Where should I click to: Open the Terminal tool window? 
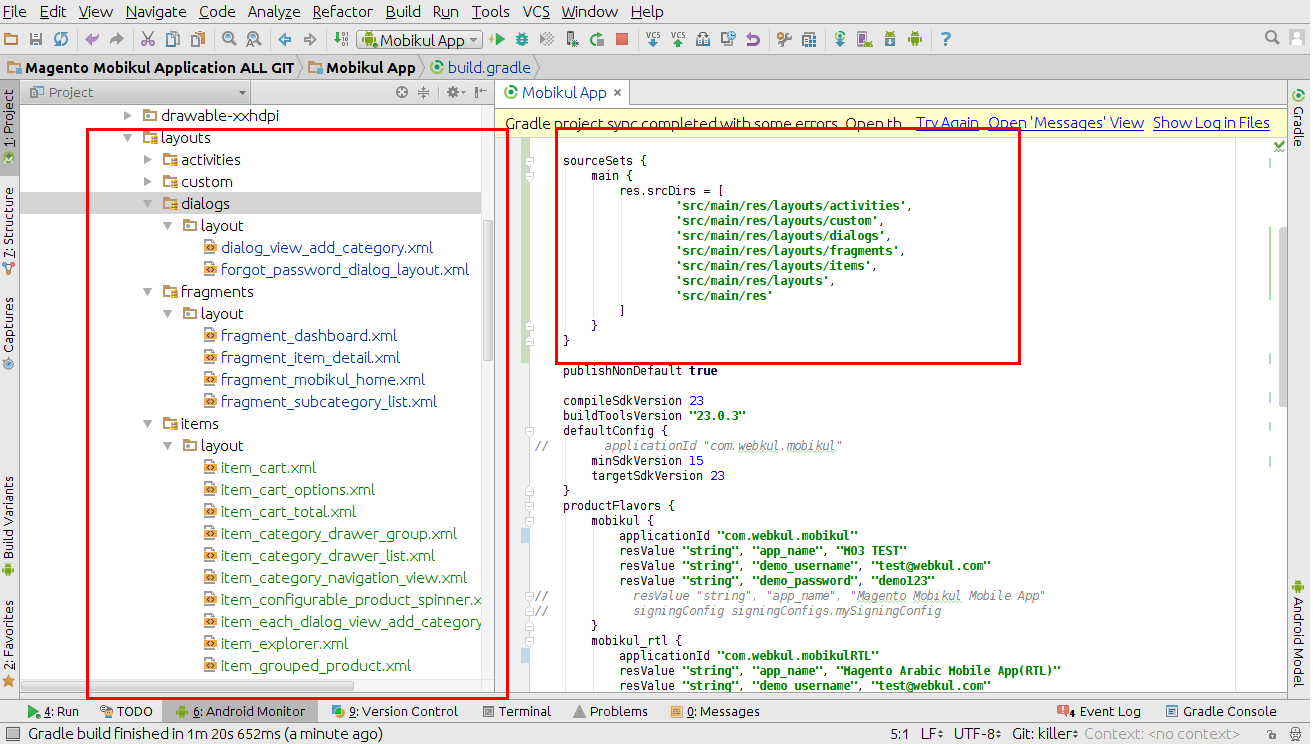(x=516, y=712)
